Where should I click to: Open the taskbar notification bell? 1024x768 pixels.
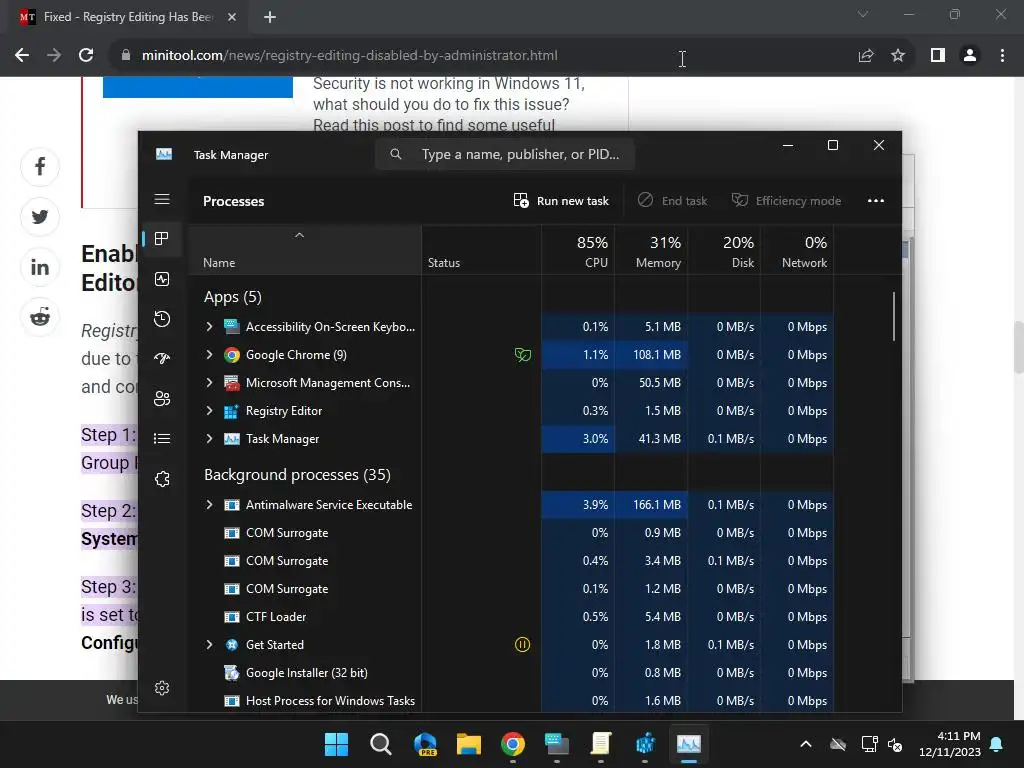997,744
